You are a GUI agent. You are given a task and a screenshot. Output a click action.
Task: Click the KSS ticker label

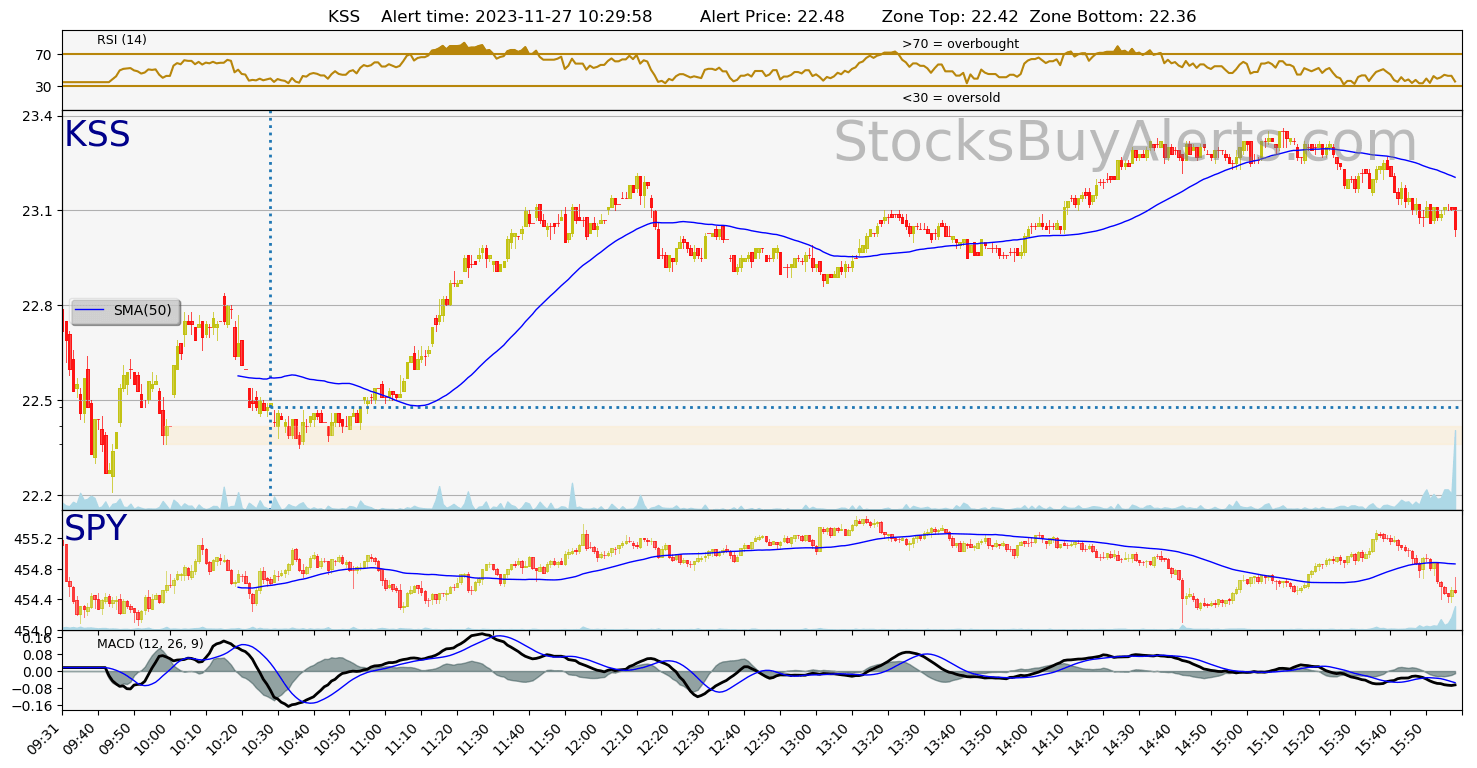(x=97, y=135)
